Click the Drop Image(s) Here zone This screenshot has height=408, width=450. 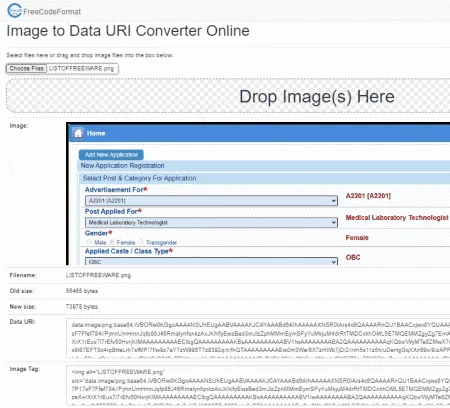(x=228, y=96)
